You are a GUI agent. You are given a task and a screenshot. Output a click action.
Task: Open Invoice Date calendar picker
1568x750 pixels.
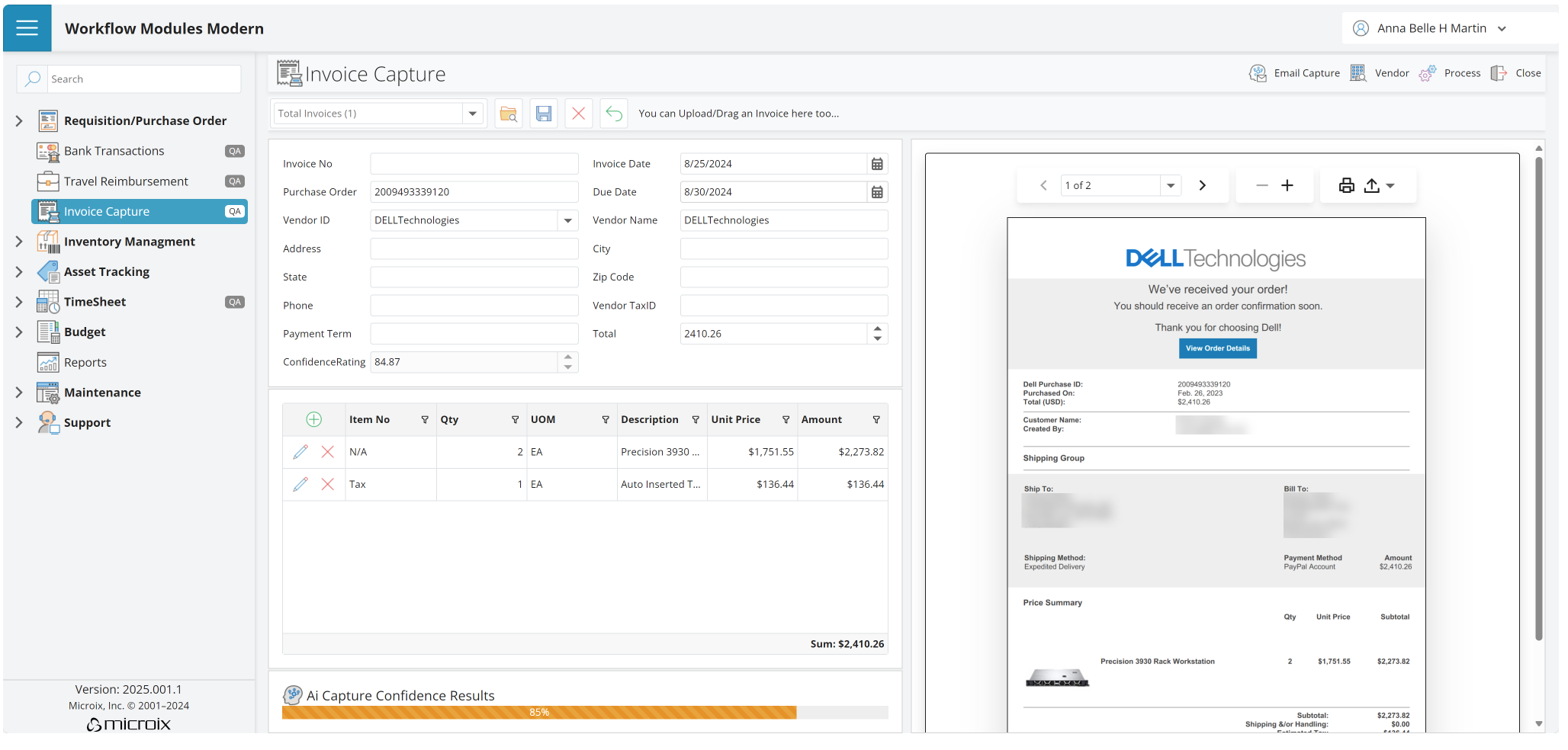point(877,164)
